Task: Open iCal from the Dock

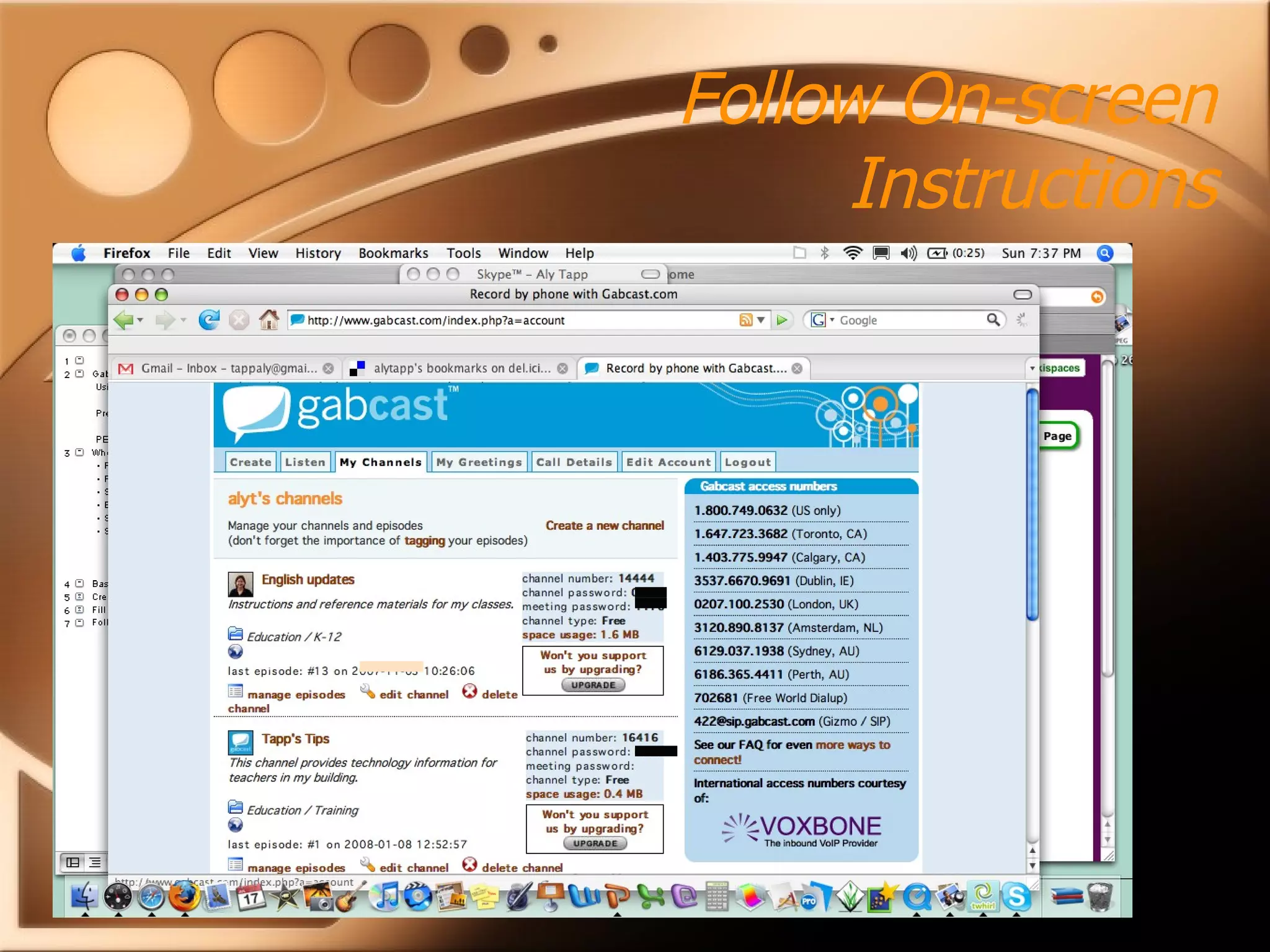Action: click(250, 897)
